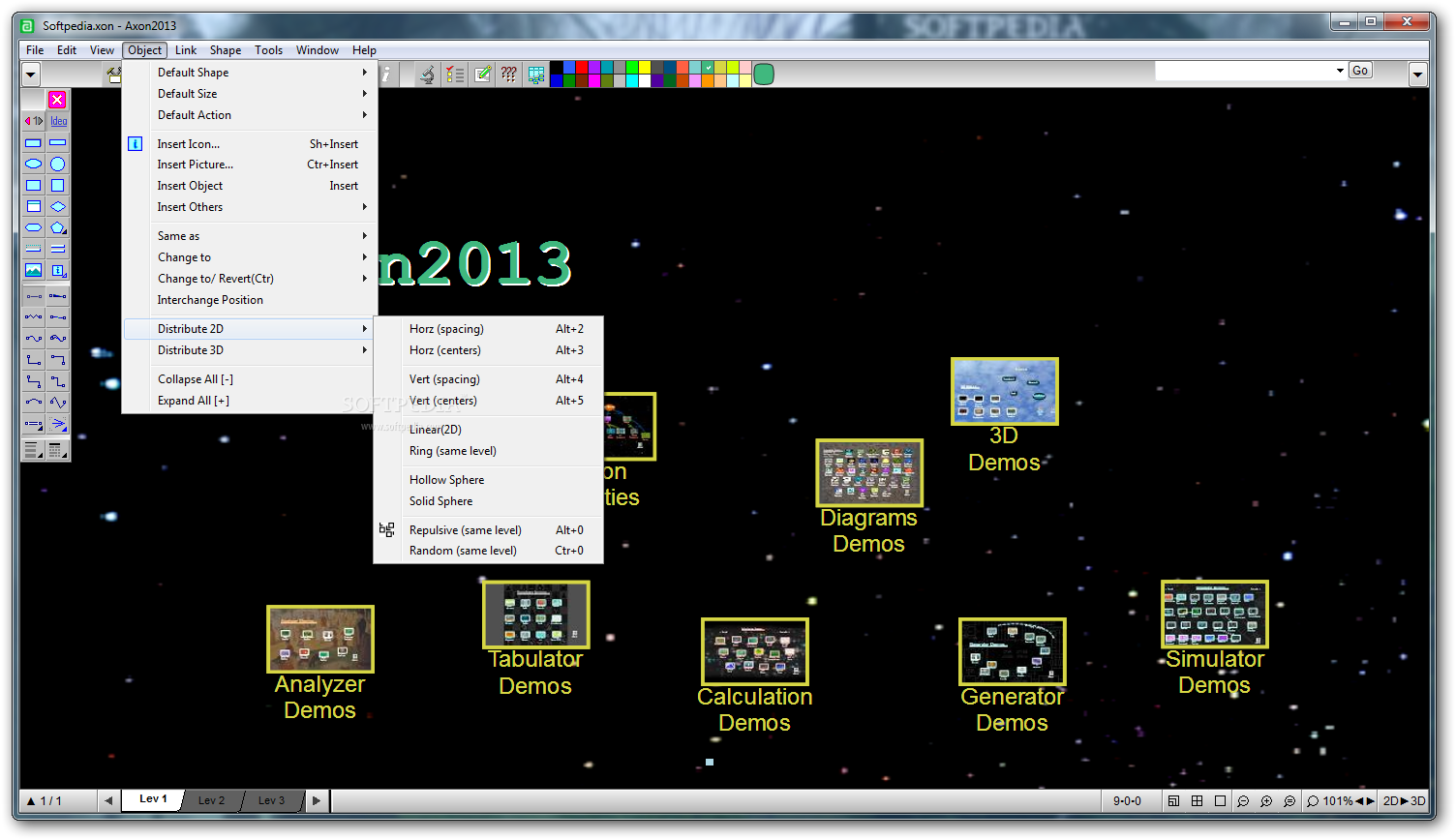This screenshot has height=840, width=1456.
Task: Open the Simulator Demos thumbnail
Action: pyautogui.click(x=1214, y=614)
